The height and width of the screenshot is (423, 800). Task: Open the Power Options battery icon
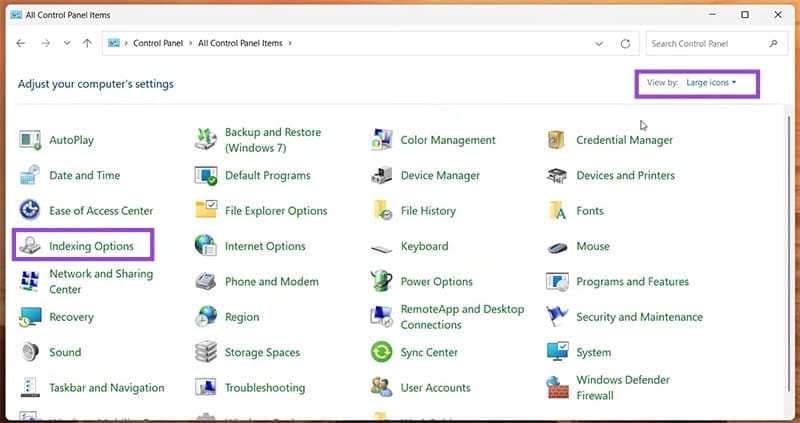tap(381, 281)
